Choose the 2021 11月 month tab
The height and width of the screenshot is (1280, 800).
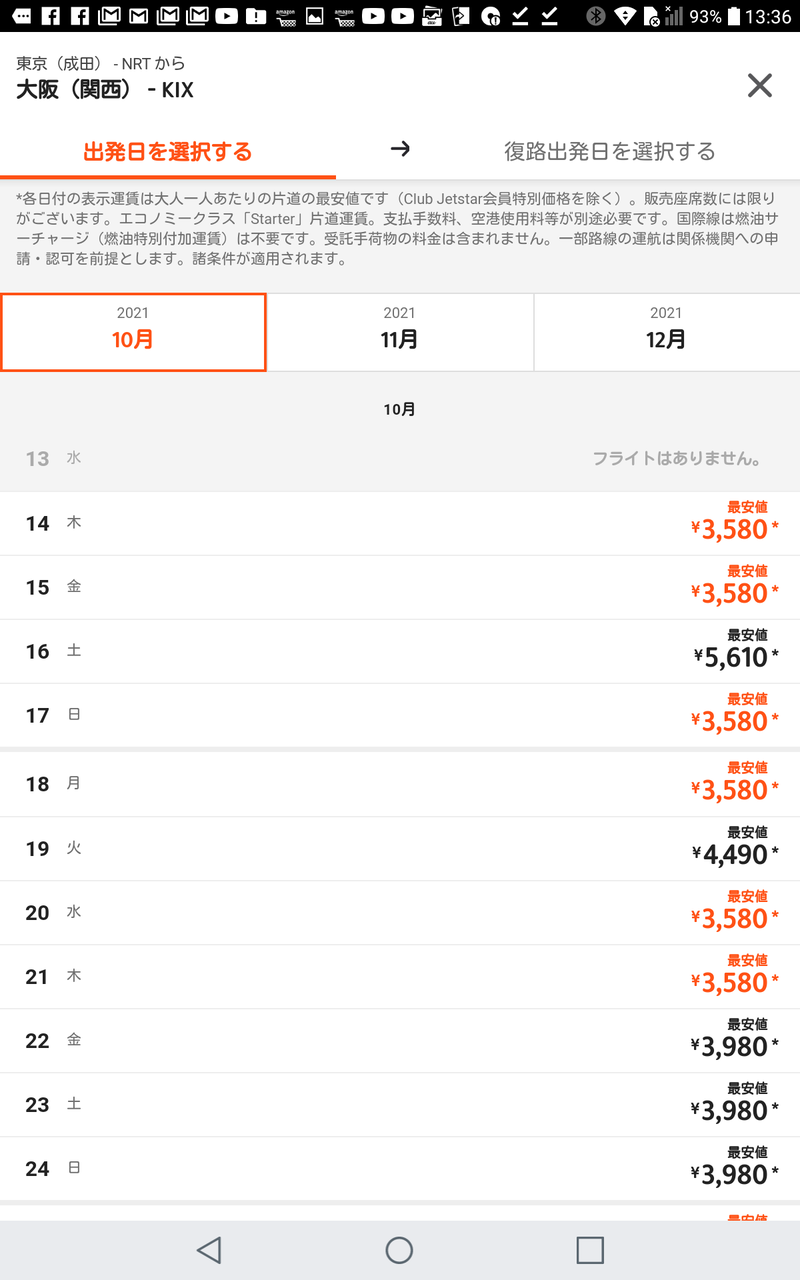[x=400, y=331]
